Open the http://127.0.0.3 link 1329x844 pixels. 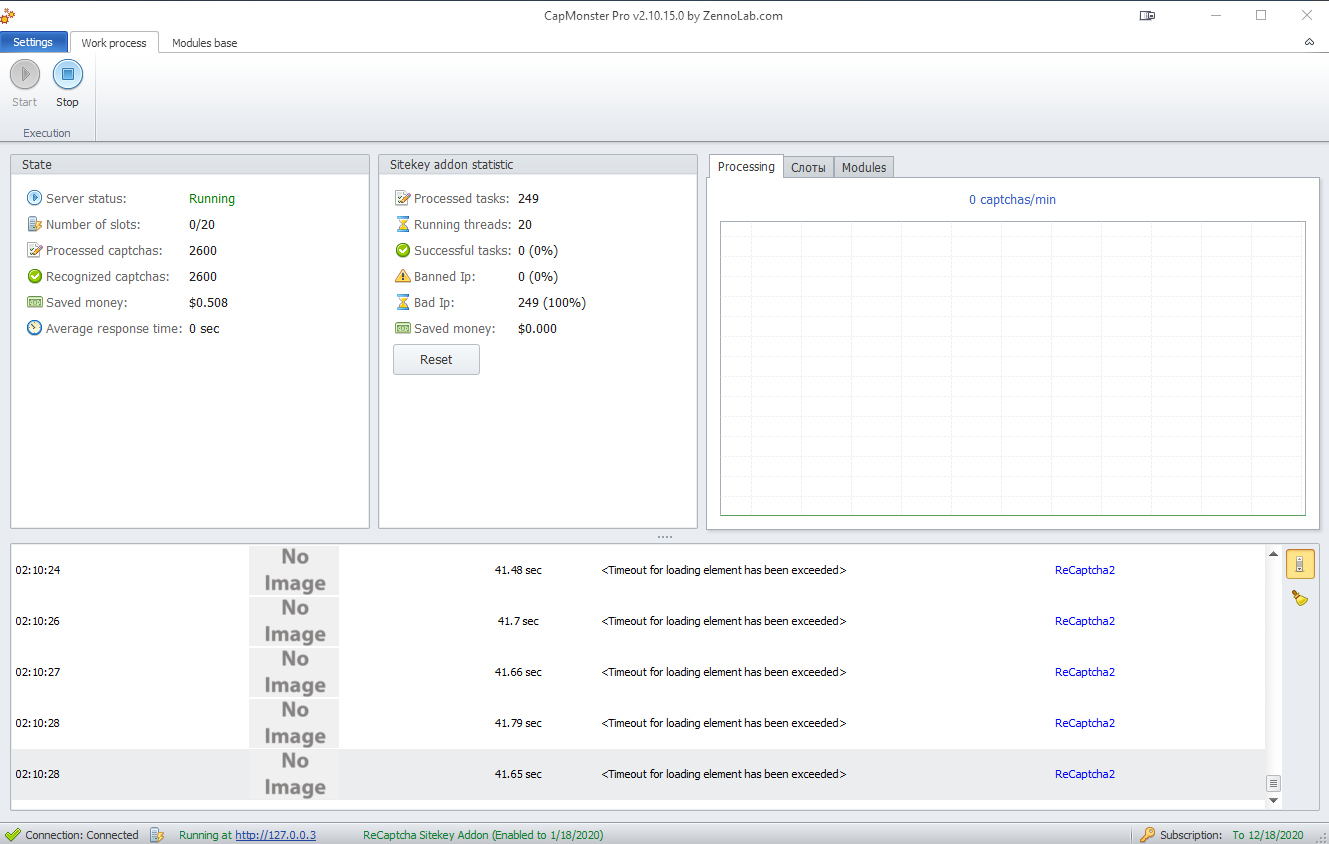[x=275, y=835]
